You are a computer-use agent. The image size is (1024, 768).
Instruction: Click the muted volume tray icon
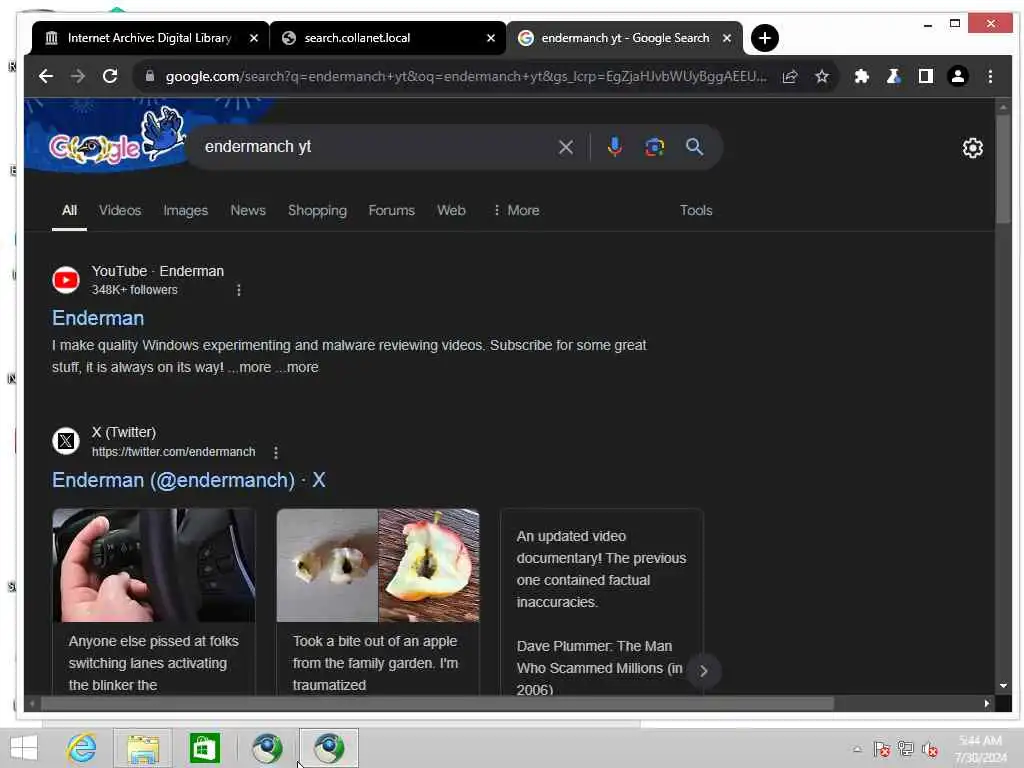click(929, 749)
